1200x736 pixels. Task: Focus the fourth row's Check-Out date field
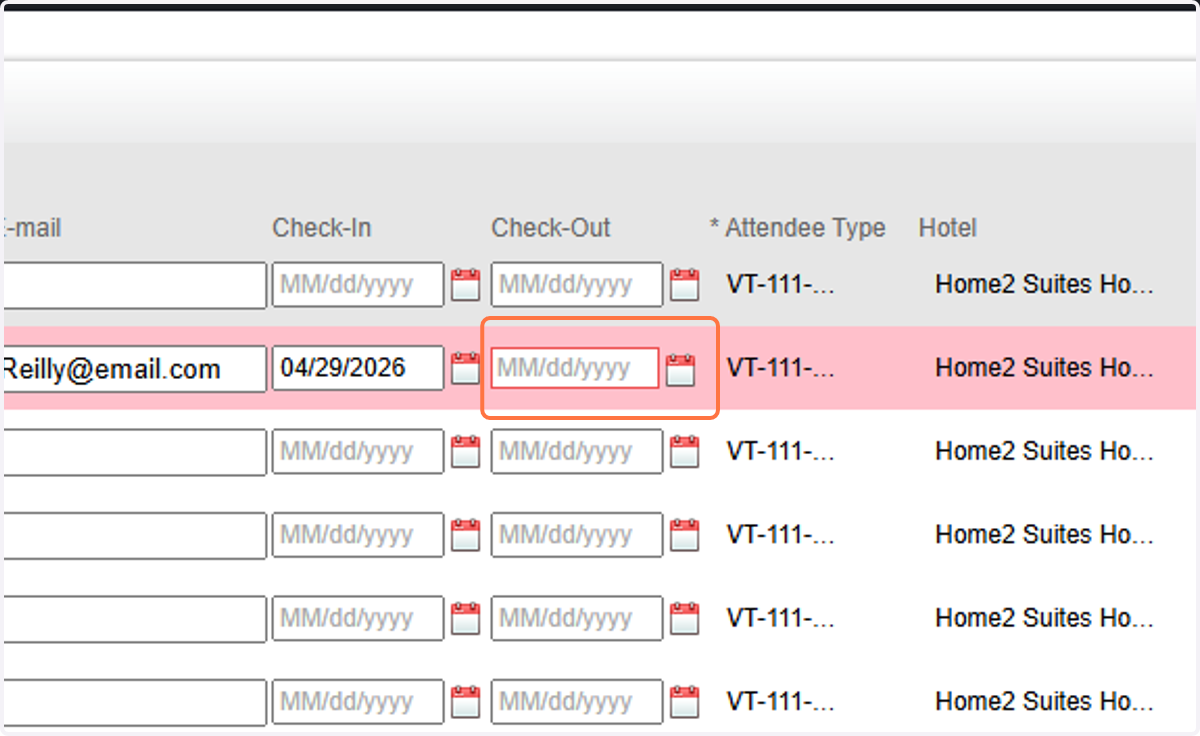(x=577, y=535)
